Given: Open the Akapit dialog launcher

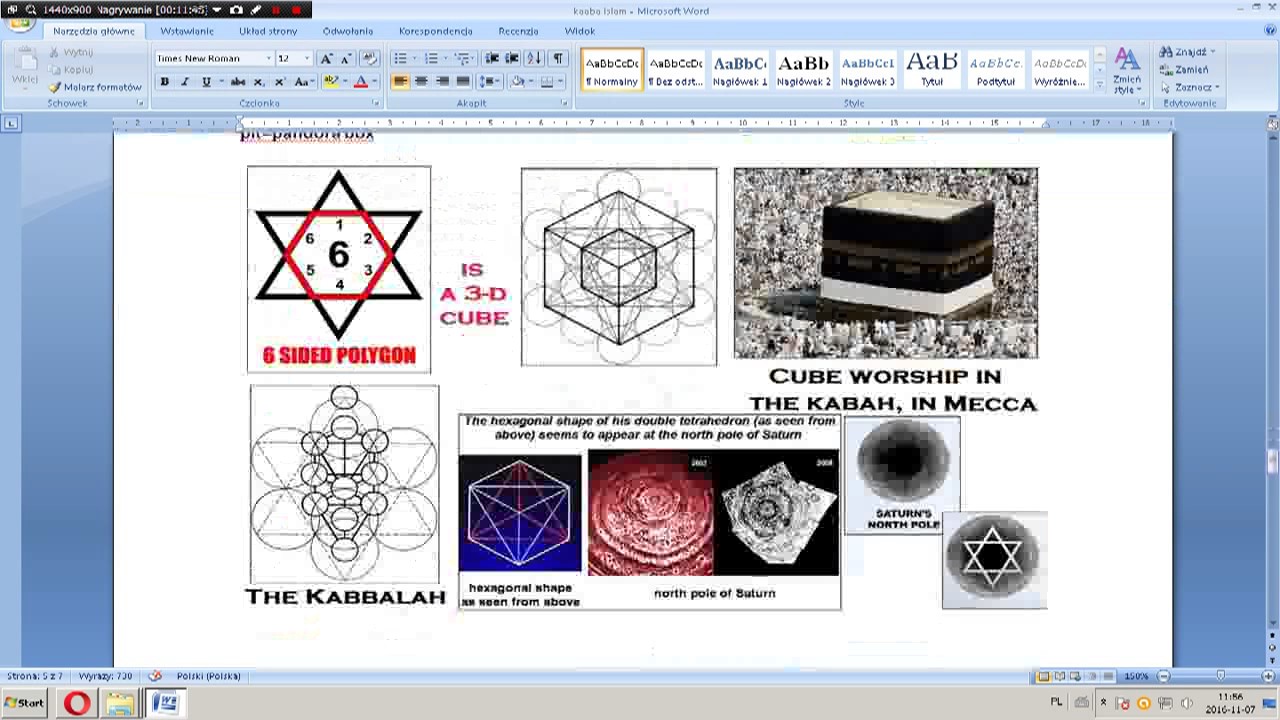Looking at the screenshot, I should click(x=565, y=103).
